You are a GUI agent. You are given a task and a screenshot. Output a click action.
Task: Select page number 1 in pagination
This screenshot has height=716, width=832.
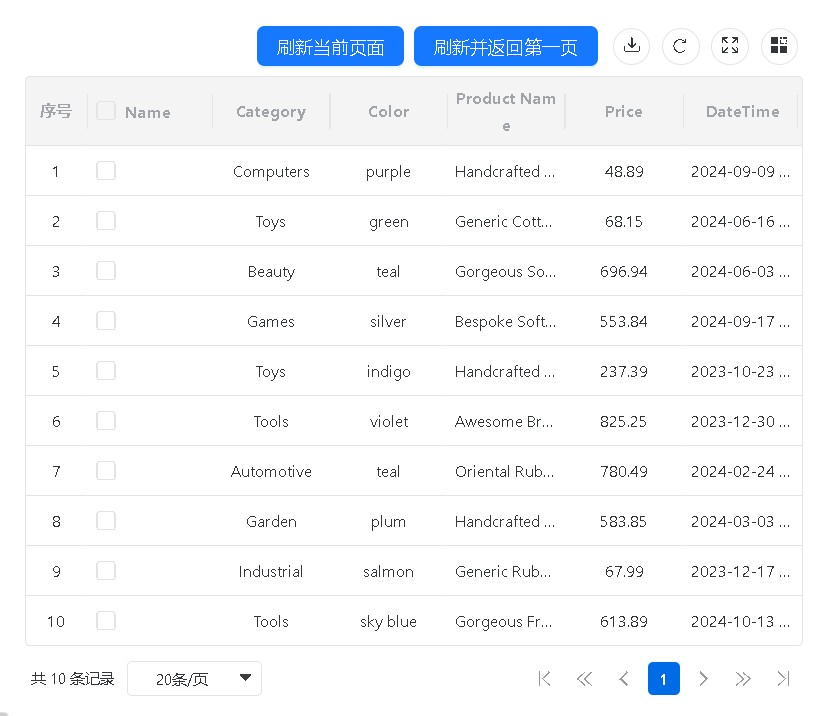[663, 679]
